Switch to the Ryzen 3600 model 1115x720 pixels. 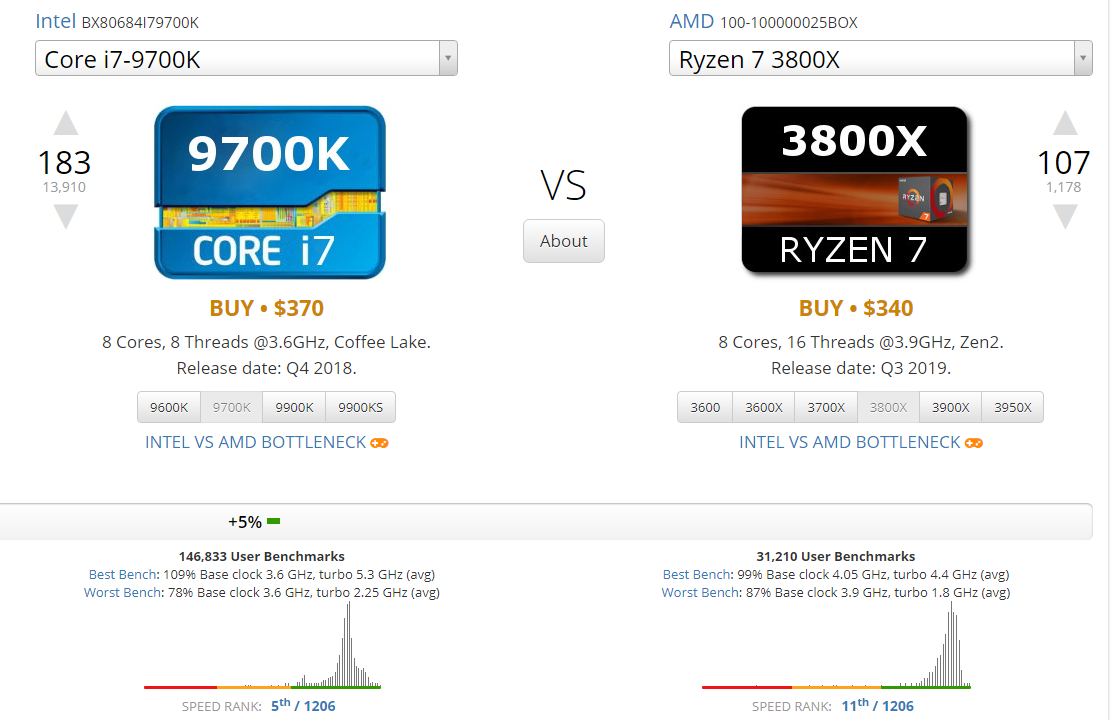(x=705, y=407)
